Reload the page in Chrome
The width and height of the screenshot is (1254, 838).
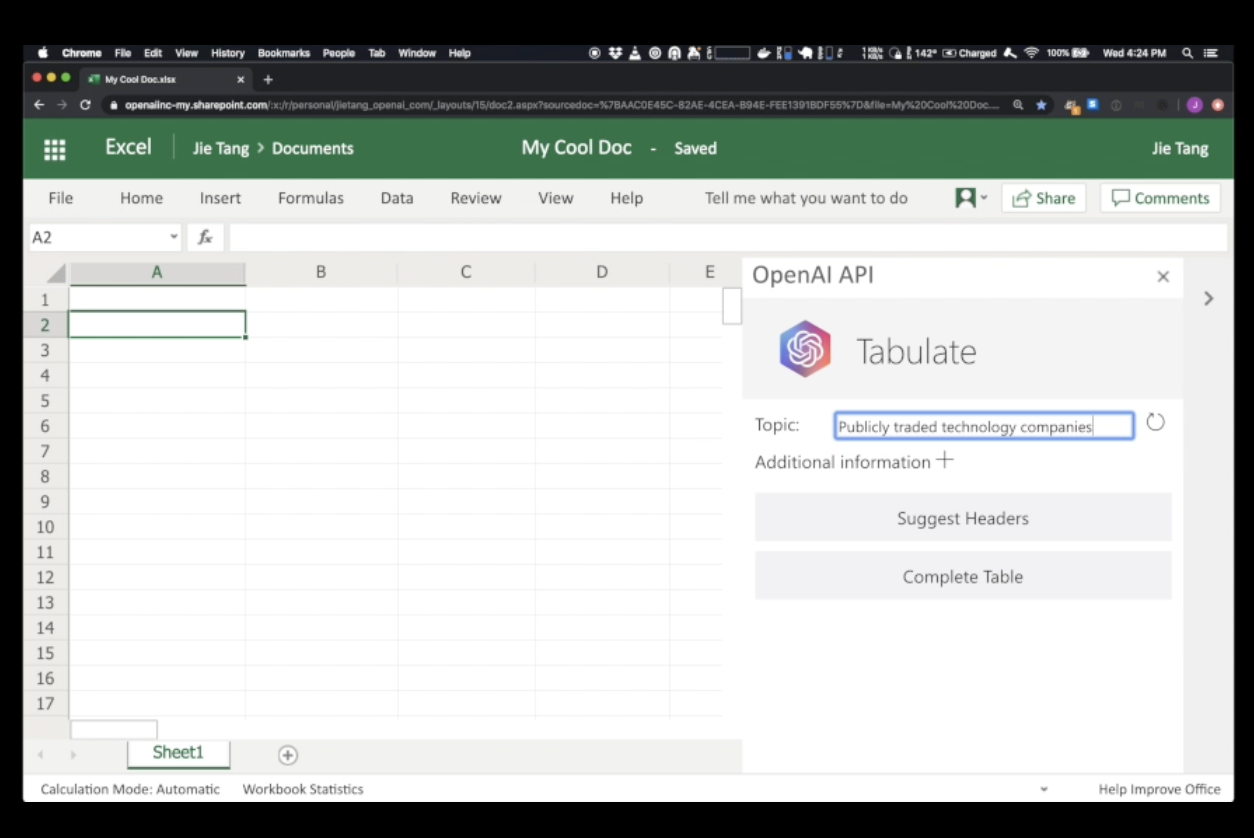click(x=85, y=104)
